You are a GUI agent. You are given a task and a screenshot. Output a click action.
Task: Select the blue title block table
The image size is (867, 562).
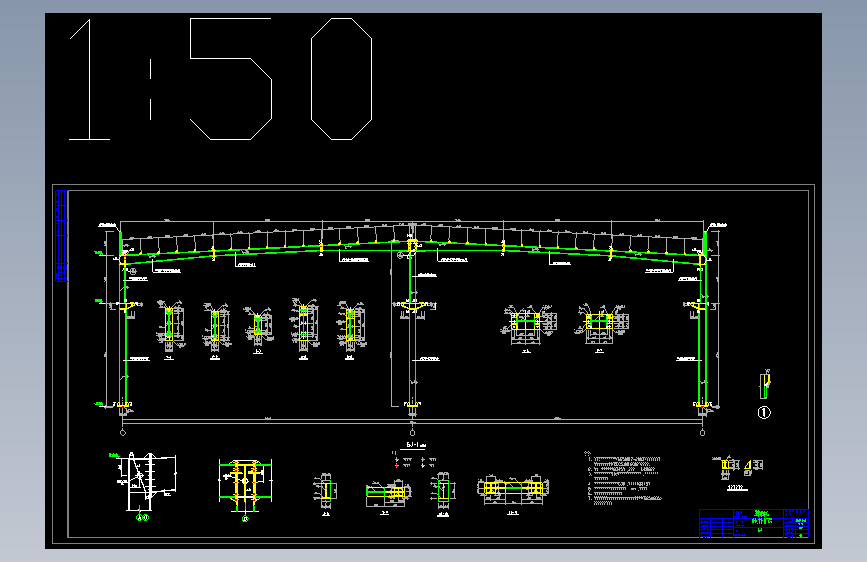(754, 523)
